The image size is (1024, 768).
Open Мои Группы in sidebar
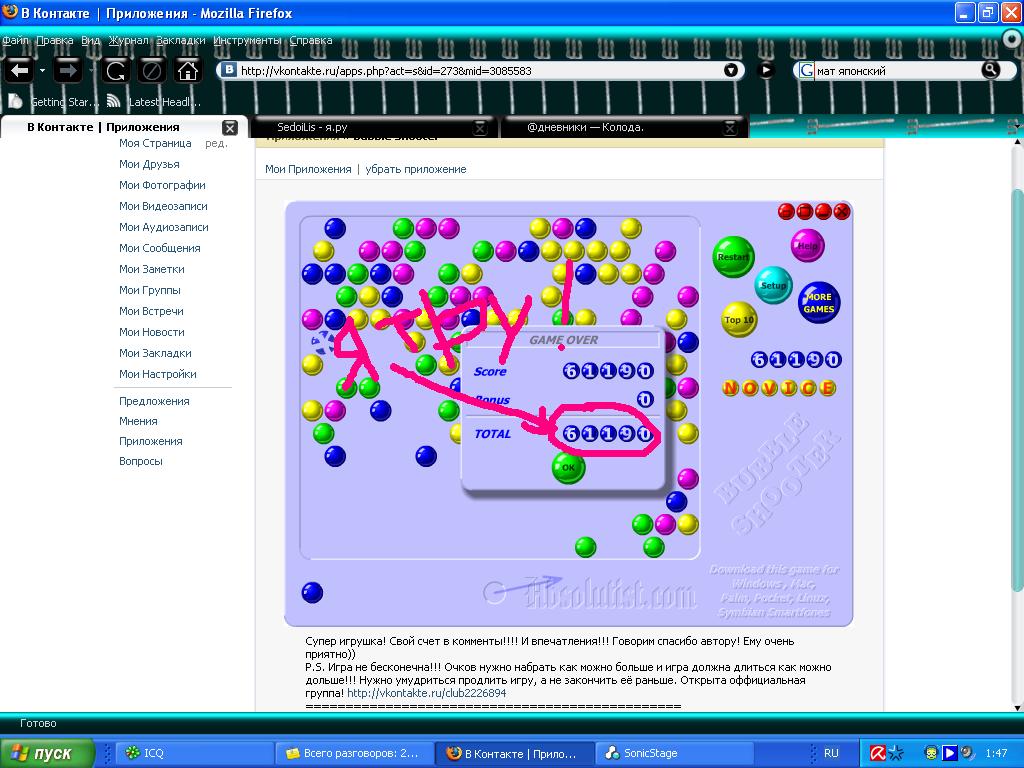tap(150, 289)
